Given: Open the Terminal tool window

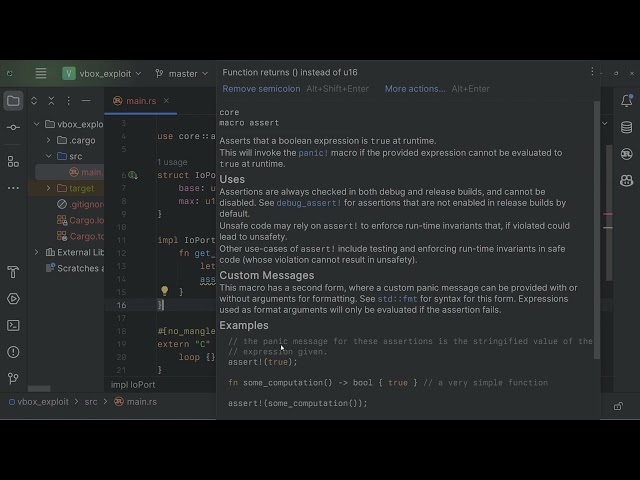Looking at the screenshot, I should (x=13, y=325).
